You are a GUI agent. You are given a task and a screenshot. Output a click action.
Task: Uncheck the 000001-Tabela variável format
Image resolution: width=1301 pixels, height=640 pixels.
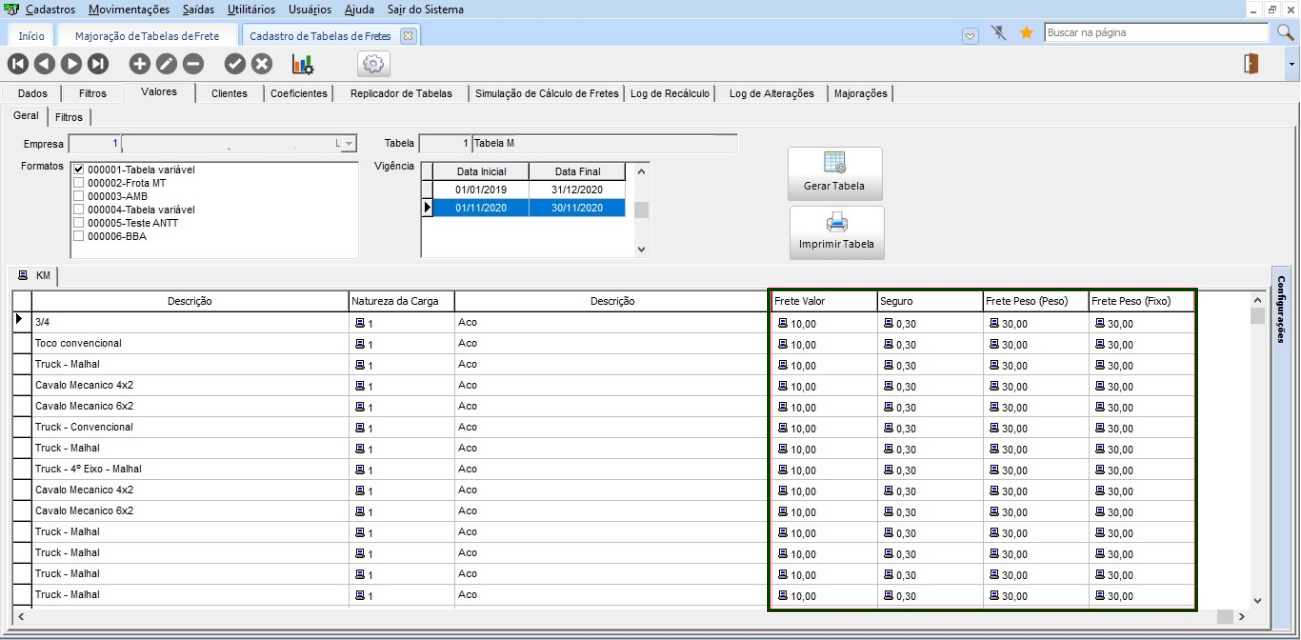79,170
